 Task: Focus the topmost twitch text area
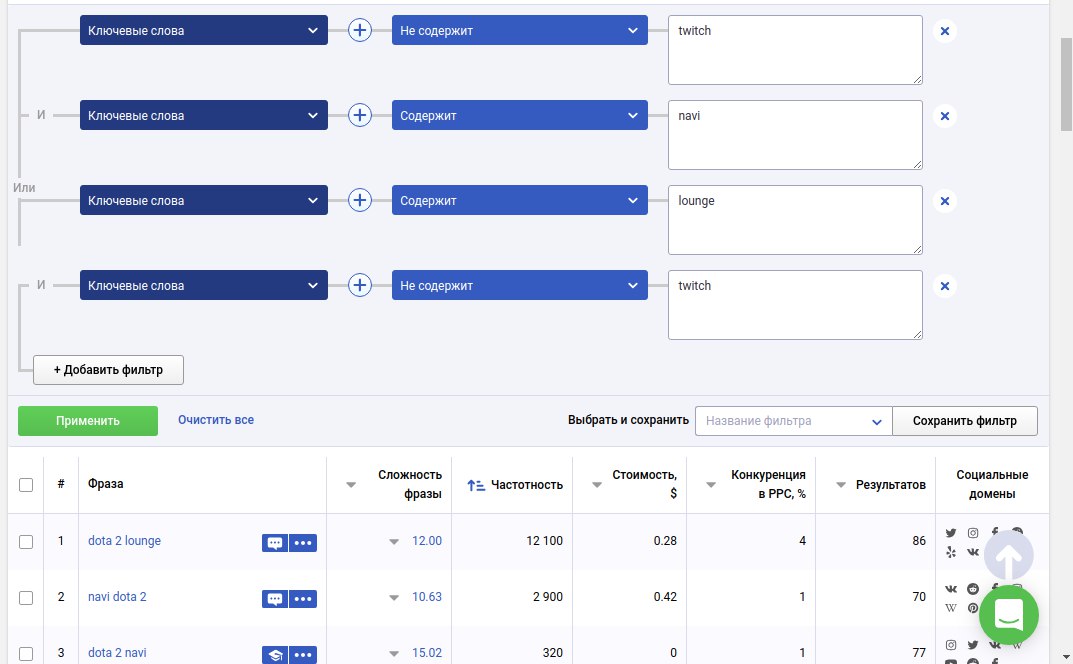tap(795, 50)
